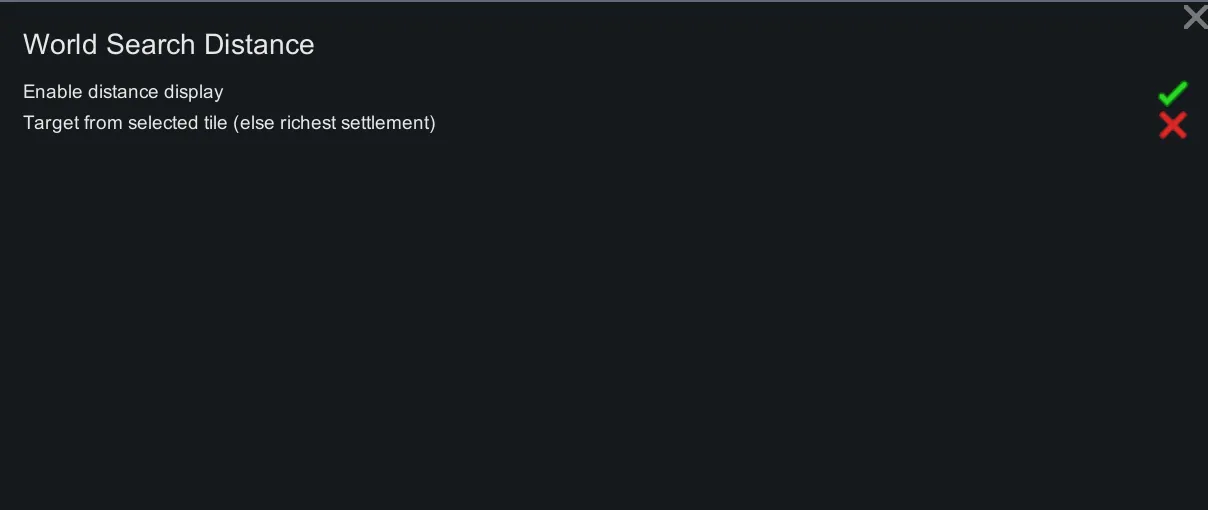The image size is (1208, 510).
Task: Click the "World Search Distance" title heading
Action: coord(168,45)
